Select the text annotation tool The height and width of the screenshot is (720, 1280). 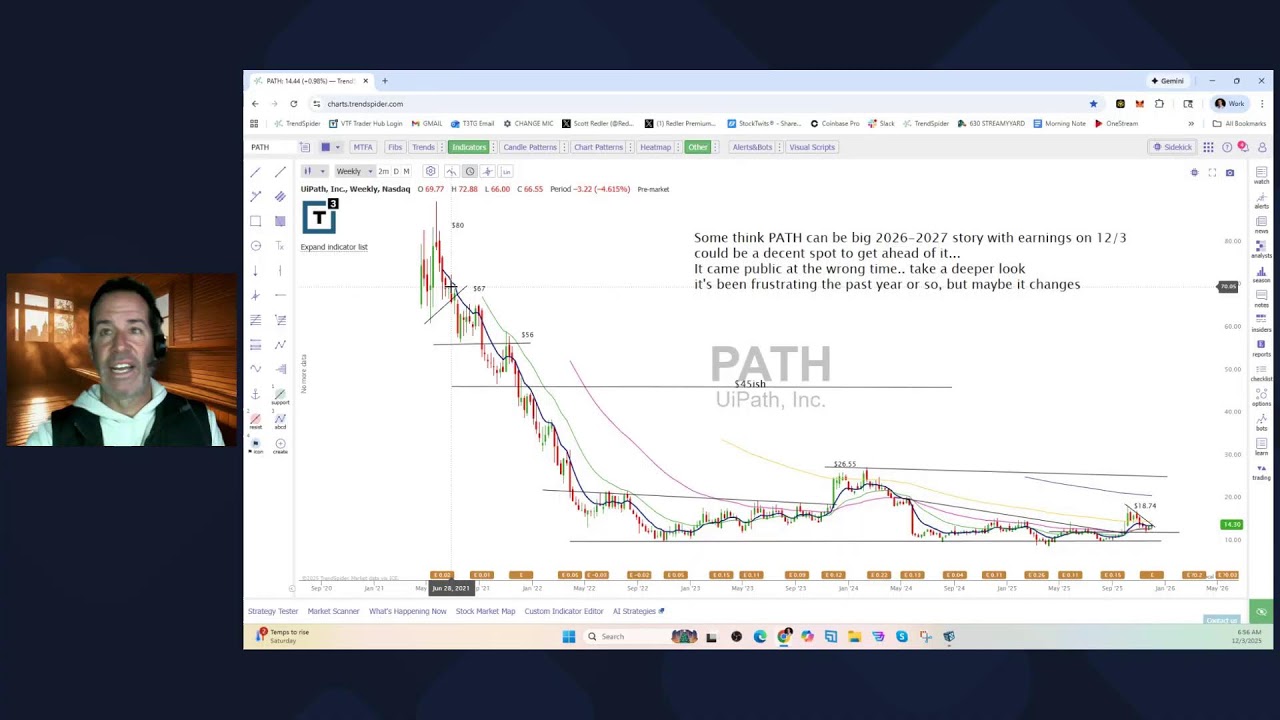280,246
